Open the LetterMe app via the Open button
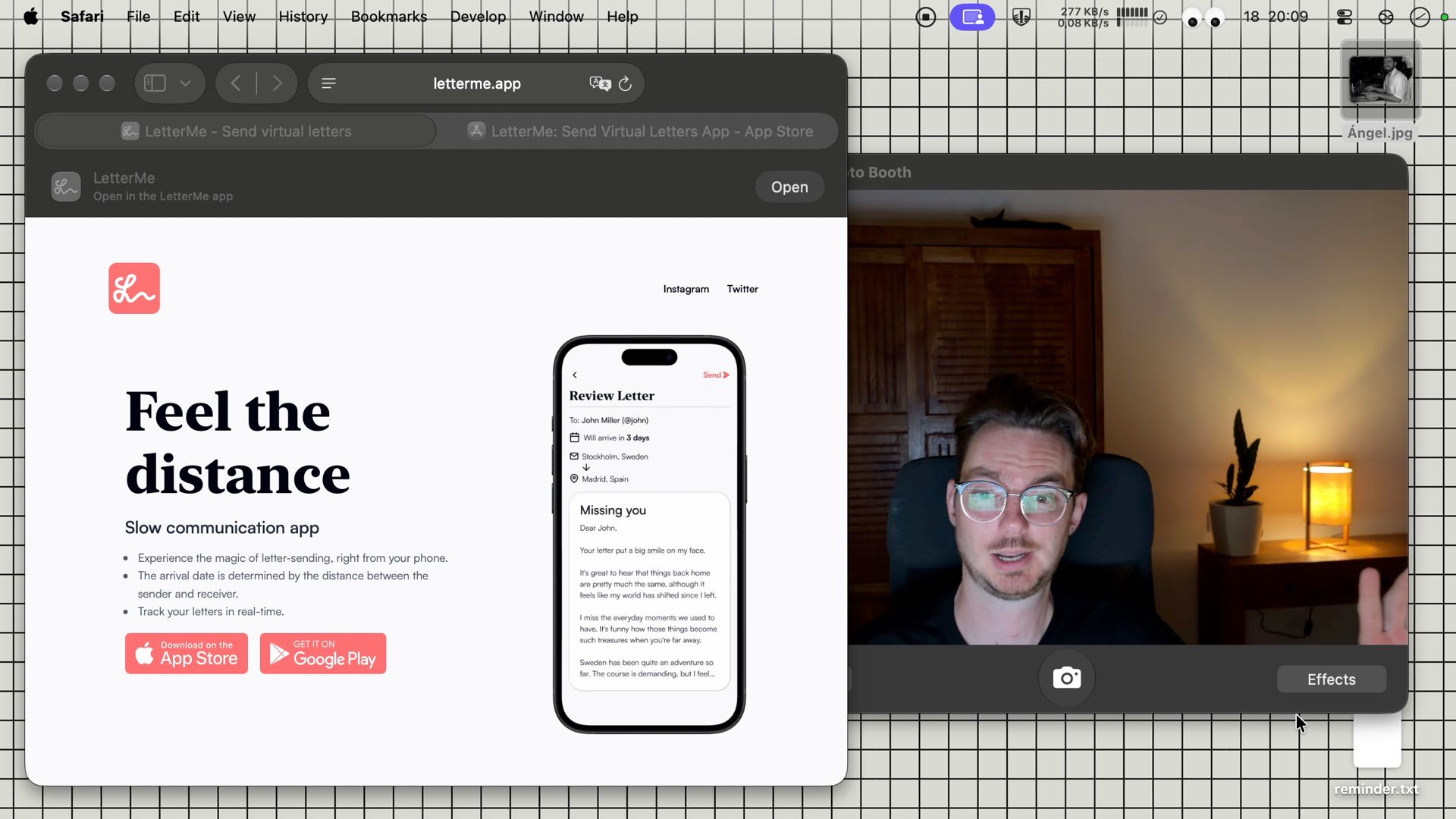This screenshot has height=819, width=1456. [x=789, y=187]
